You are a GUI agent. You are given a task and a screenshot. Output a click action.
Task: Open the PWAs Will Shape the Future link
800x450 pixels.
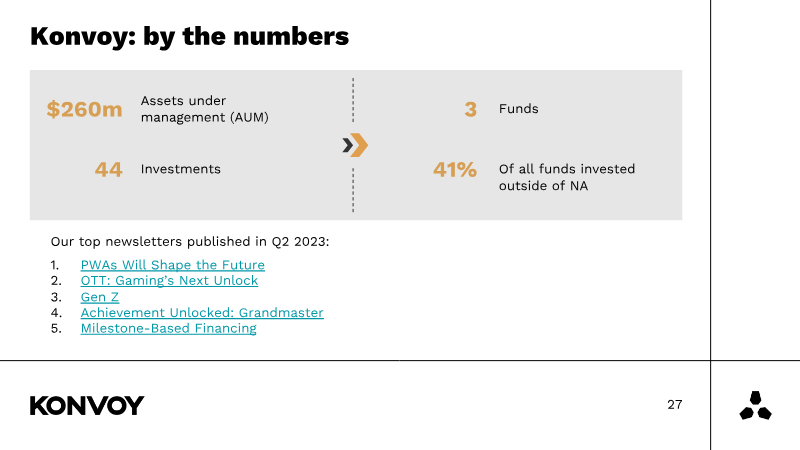click(x=173, y=265)
